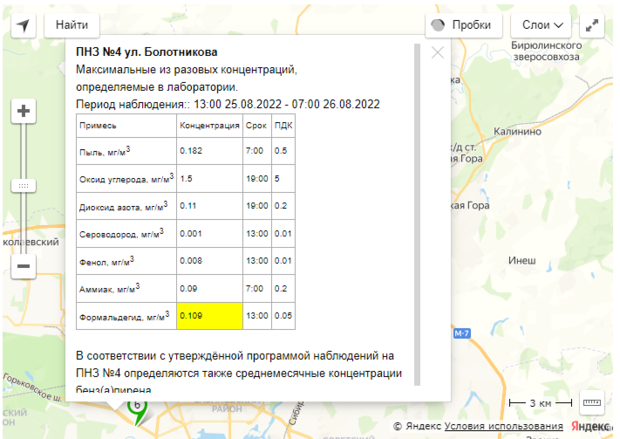Expand the map to fullscreen
620x439 pixels.
pyautogui.click(x=594, y=25)
